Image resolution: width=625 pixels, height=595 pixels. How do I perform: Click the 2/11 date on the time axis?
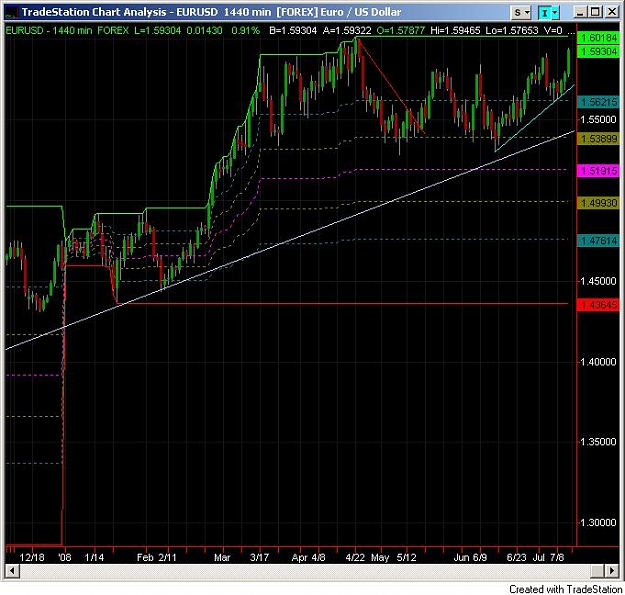point(167,557)
